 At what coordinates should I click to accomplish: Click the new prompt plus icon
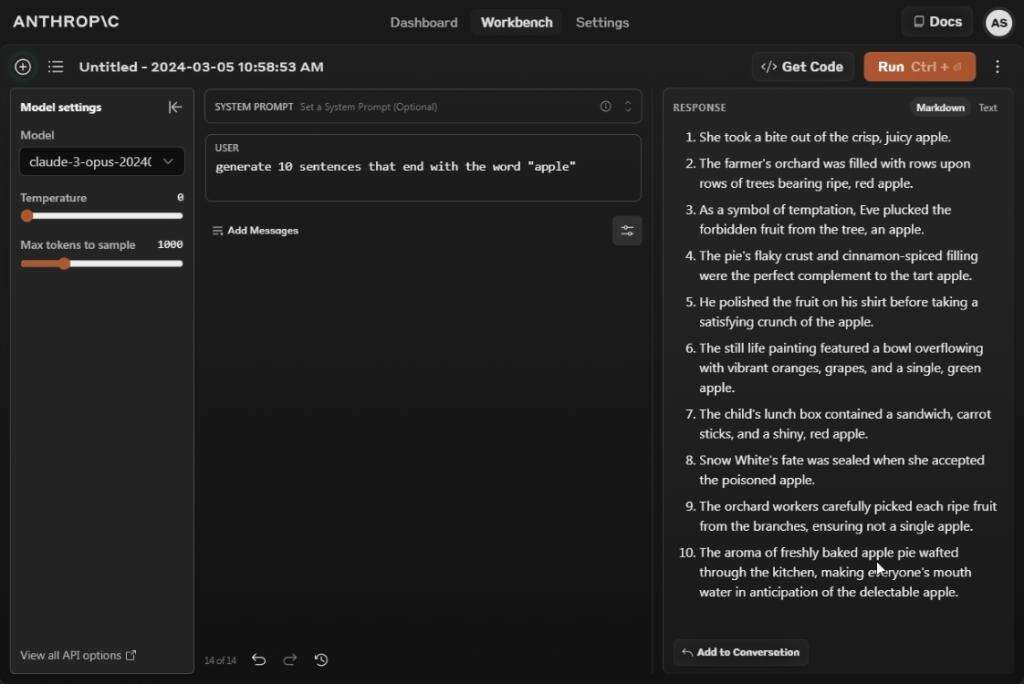tap(23, 67)
